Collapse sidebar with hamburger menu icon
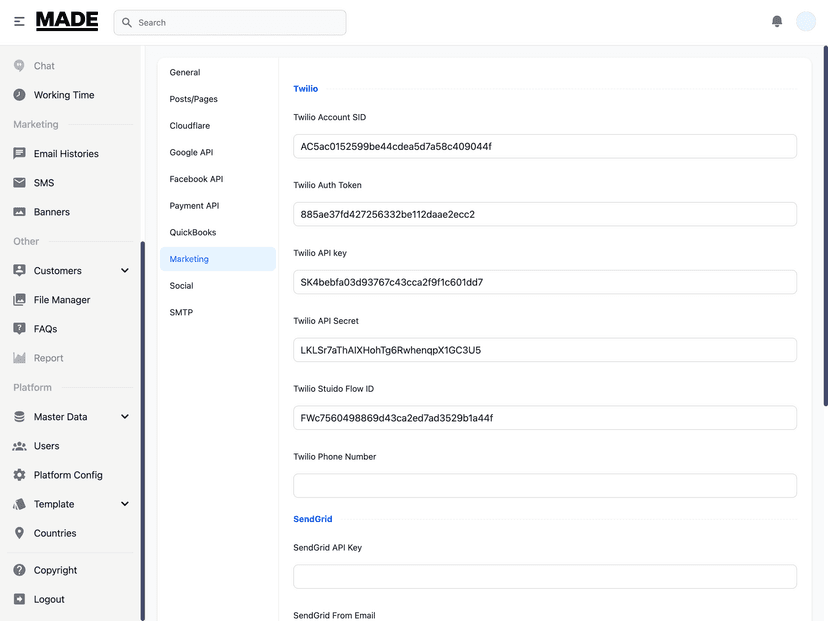This screenshot has height=621, width=828. (19, 22)
